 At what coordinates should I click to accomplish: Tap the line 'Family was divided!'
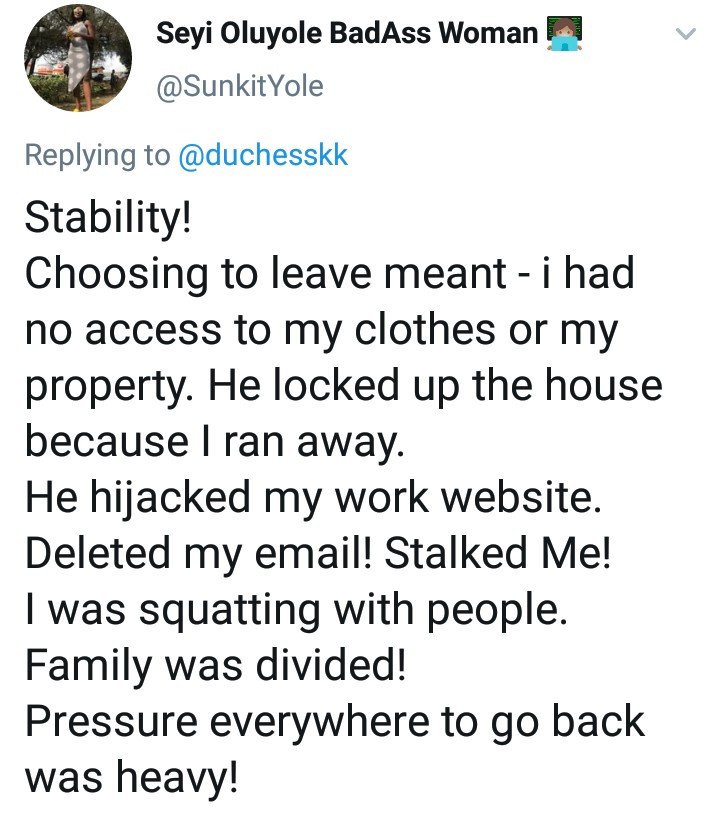coord(215,666)
